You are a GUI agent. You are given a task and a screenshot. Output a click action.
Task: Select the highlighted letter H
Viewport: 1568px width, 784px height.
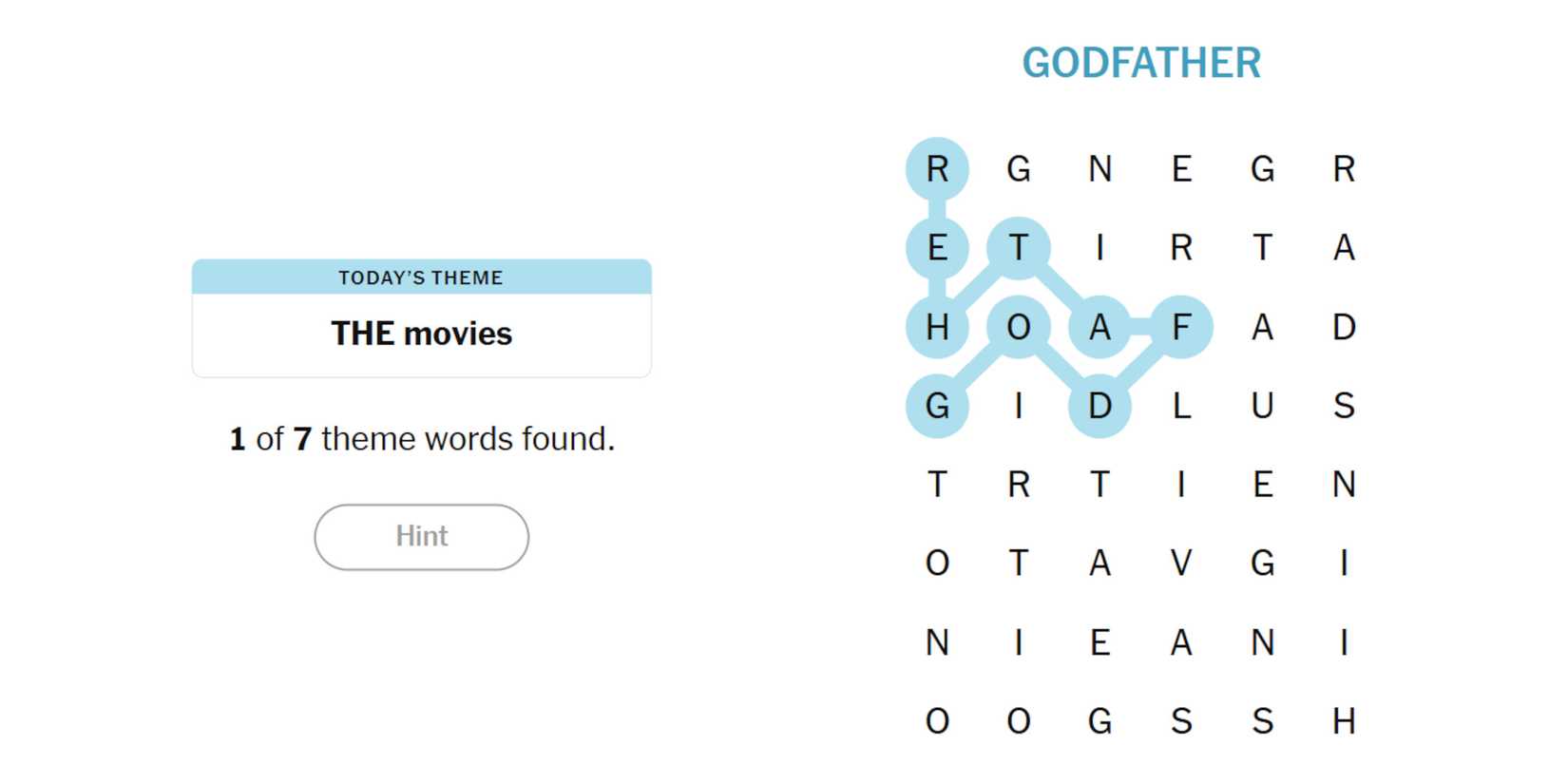(937, 327)
